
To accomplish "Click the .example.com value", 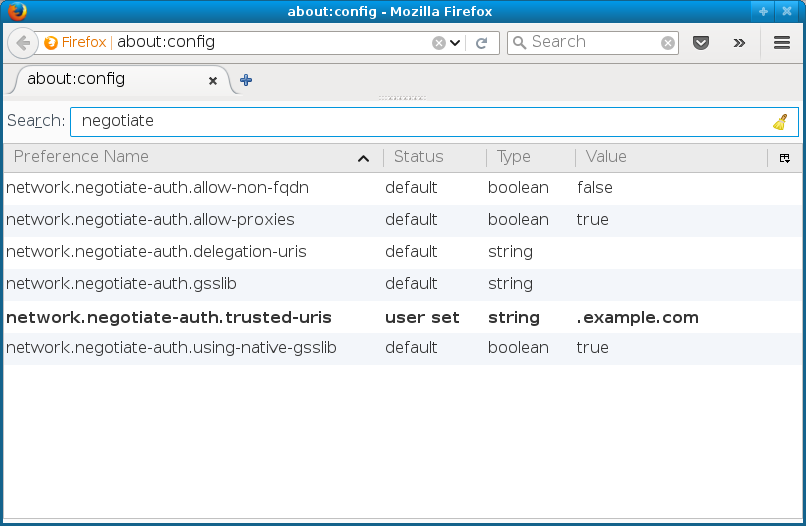I will (x=637, y=318).
